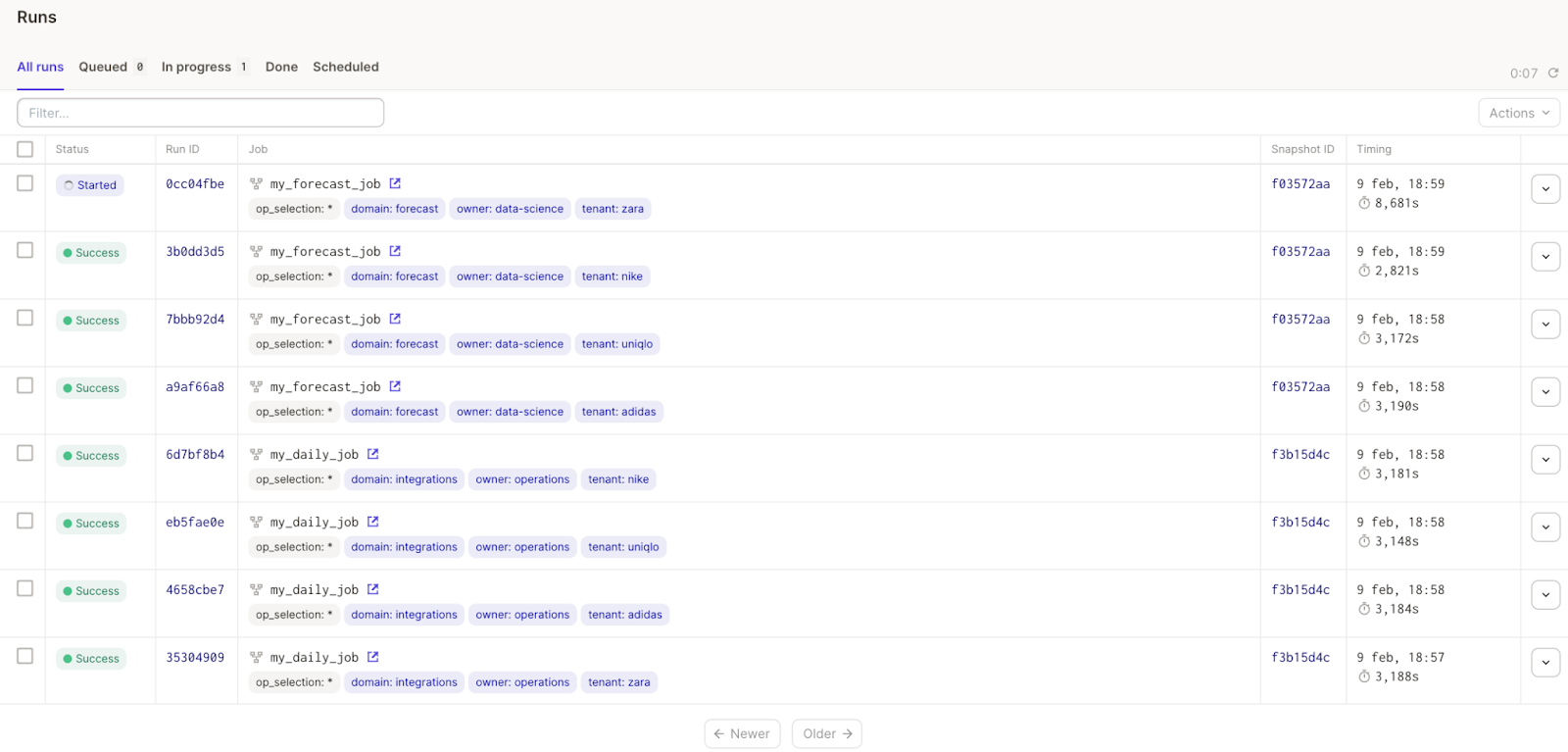Screen dimensions: 1568x752
Task: Click job graph icon for run a9af66a8
Action: pos(257,387)
